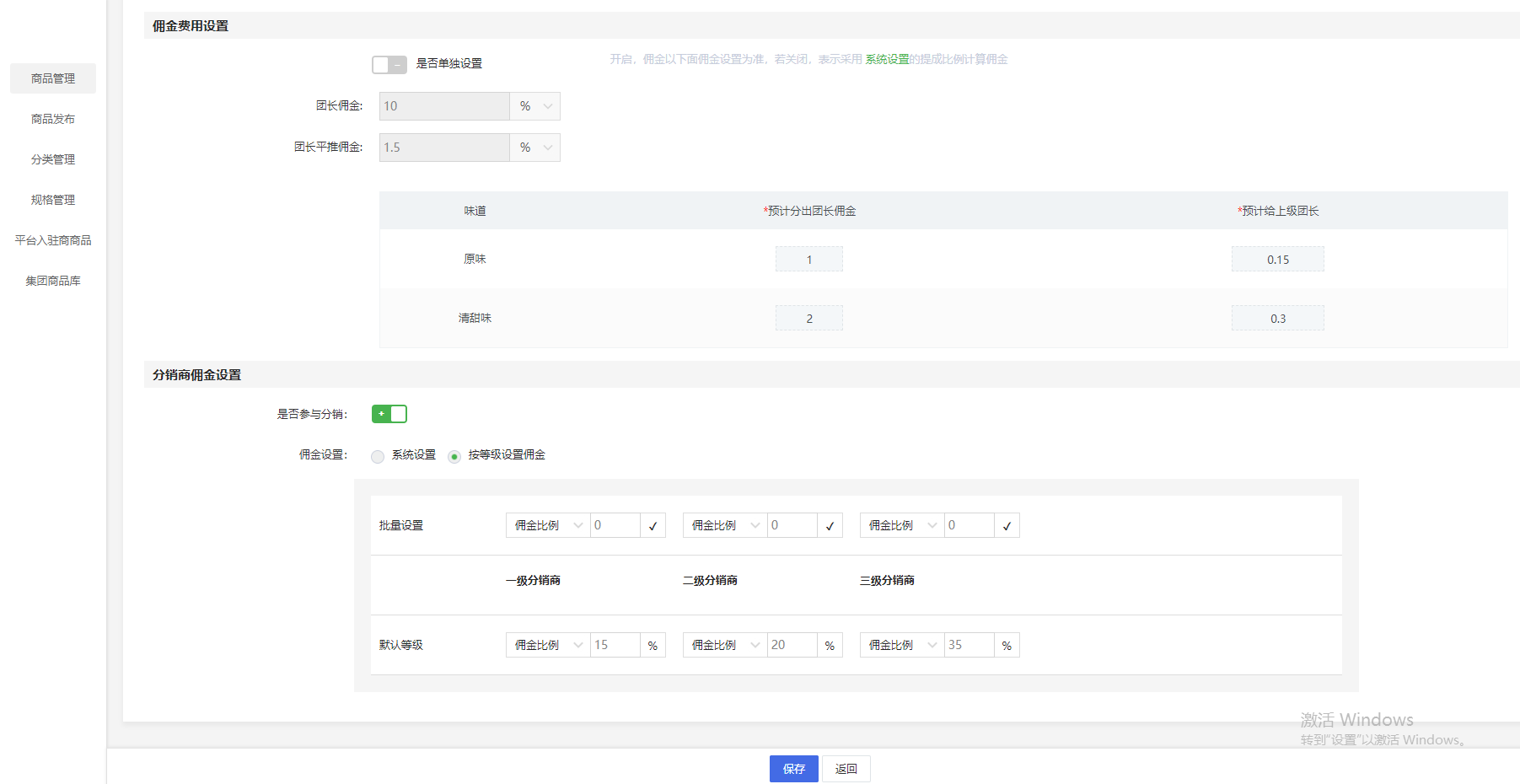Expand third-level 佣金比例 dropdown in 默认等级 row
1520x784 pixels.
click(901, 646)
